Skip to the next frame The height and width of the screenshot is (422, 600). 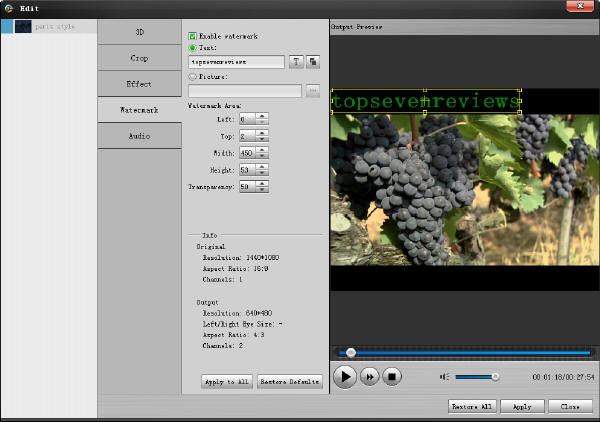point(369,377)
